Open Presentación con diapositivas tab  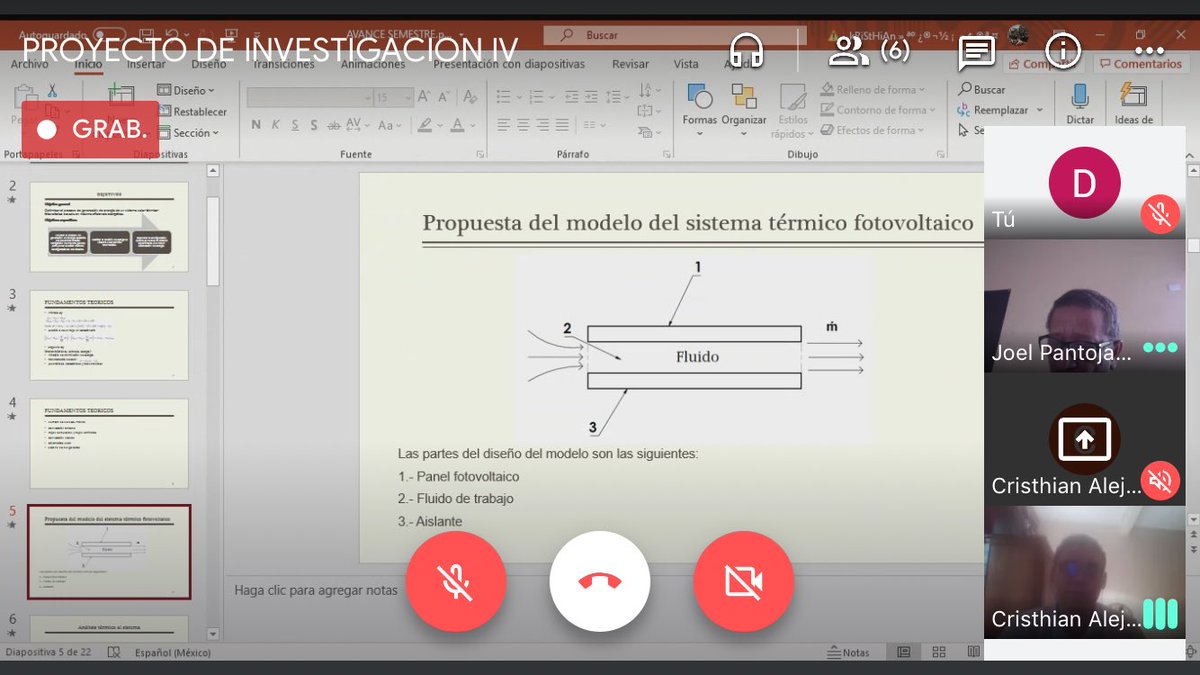509,64
